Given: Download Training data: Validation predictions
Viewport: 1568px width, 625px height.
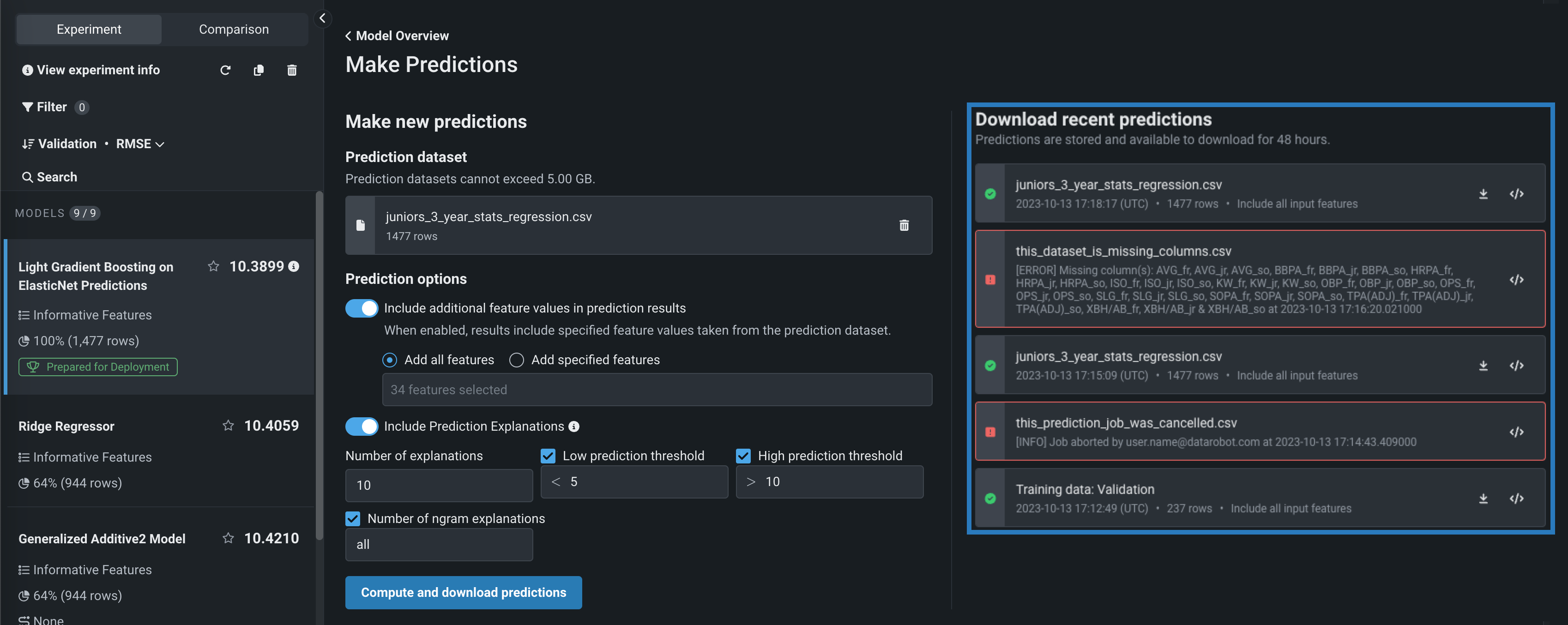Looking at the screenshot, I should click(1484, 499).
